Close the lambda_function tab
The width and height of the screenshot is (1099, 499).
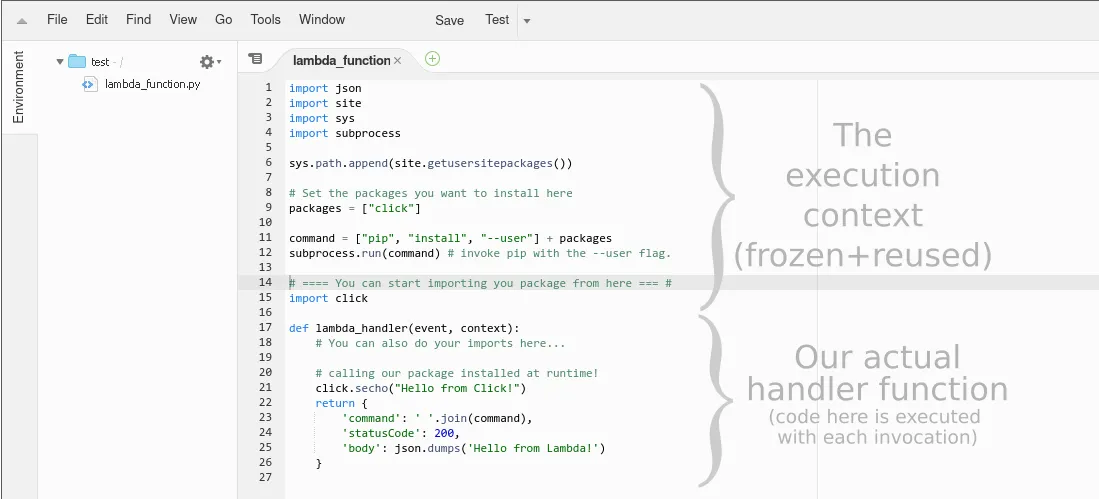click(397, 61)
